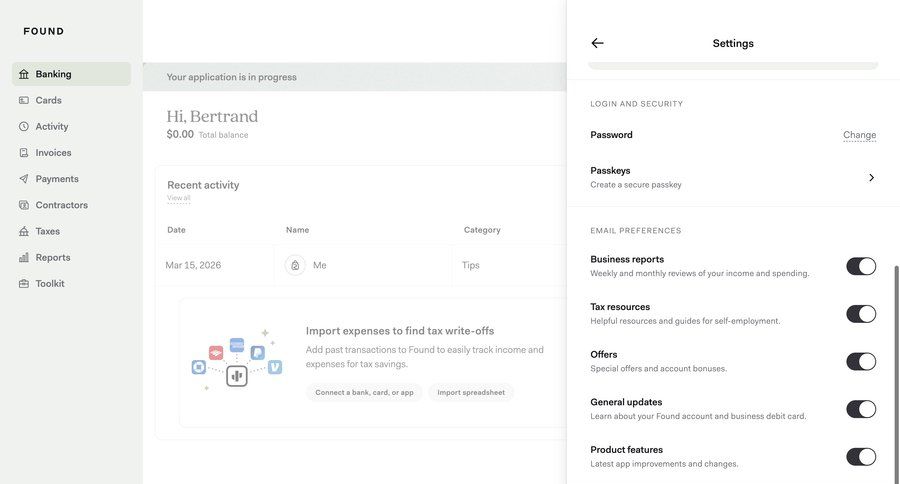Click the Settings panel scrollbar

[x=897, y=373]
